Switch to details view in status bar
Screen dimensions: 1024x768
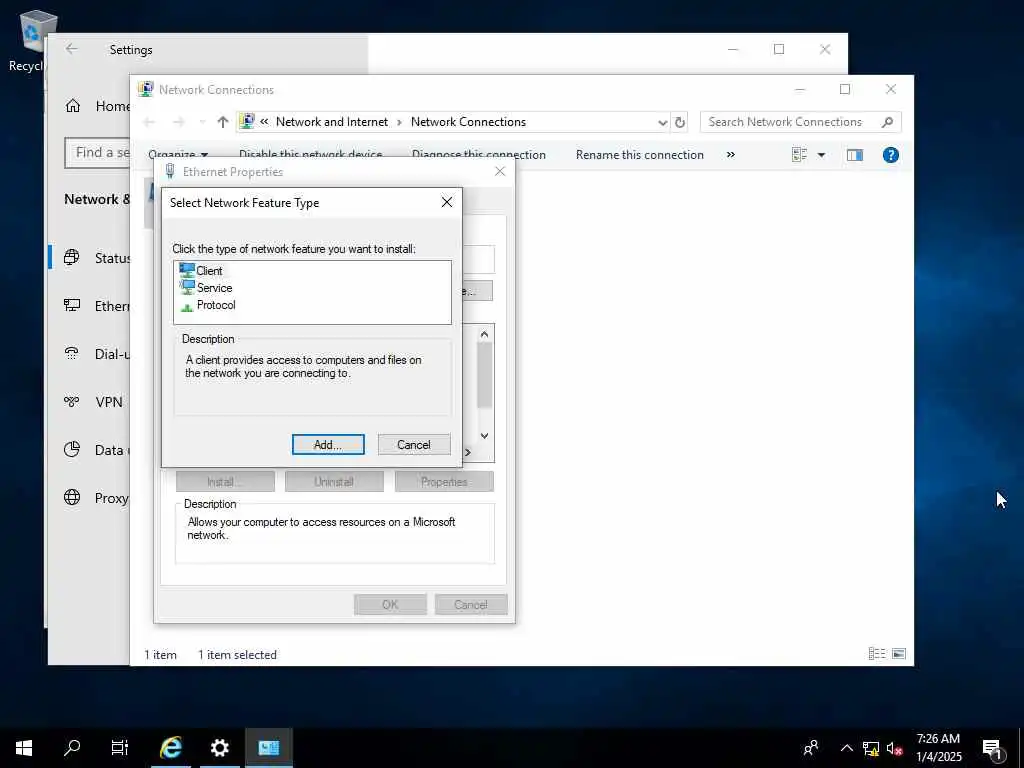tap(877, 654)
